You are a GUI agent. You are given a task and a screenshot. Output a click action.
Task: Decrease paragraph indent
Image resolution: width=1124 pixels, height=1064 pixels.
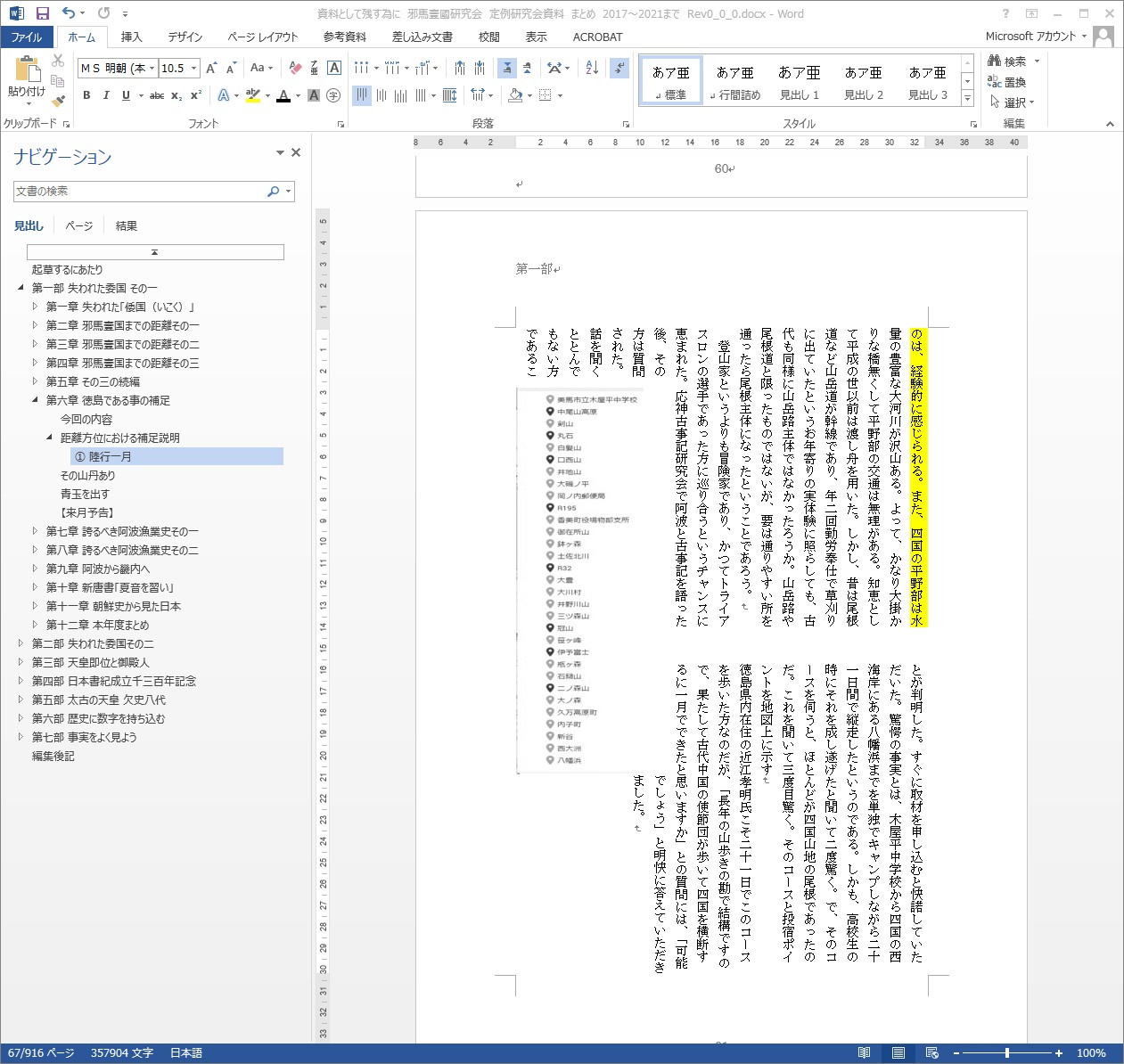[459, 68]
